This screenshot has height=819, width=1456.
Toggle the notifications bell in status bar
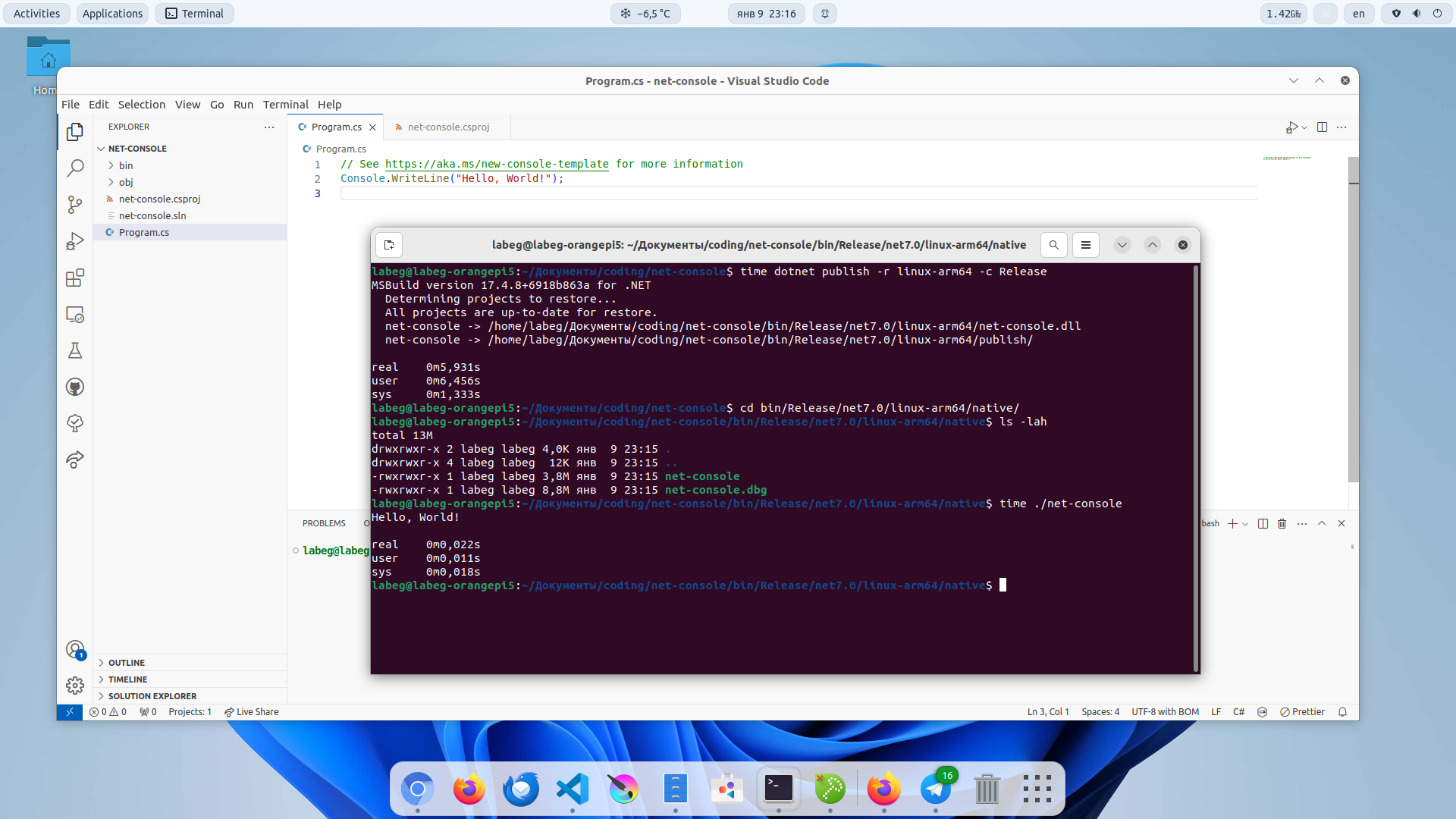[1342, 712]
